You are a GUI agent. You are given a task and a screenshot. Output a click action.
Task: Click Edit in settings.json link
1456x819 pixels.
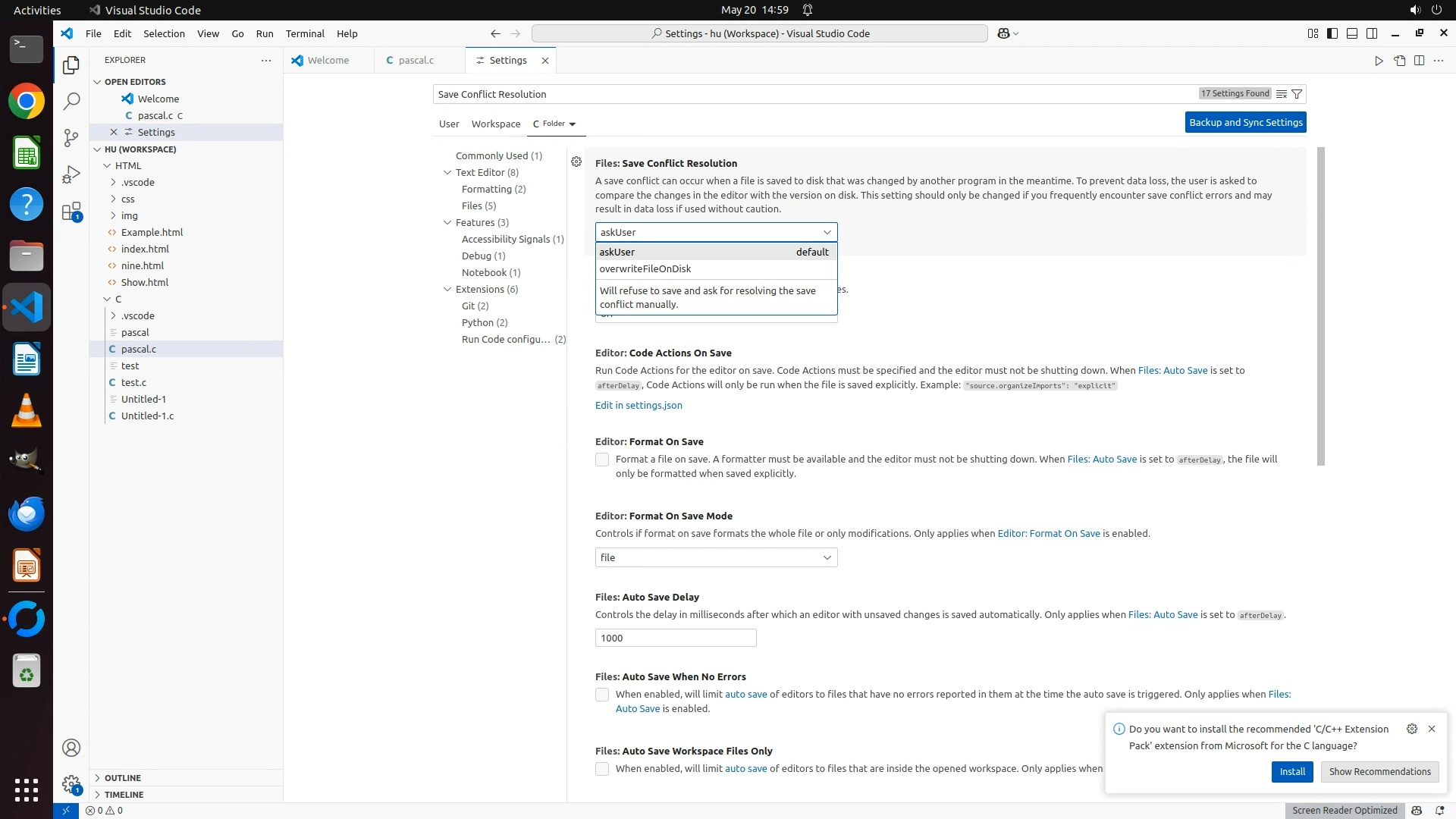639,405
